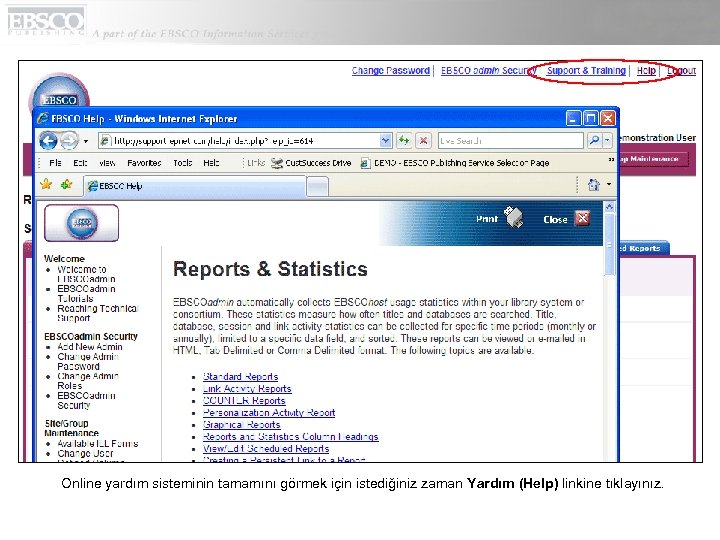Minimize the EBSCO Help window
Image resolution: width=720 pixels, height=540 pixels.
coord(573,118)
